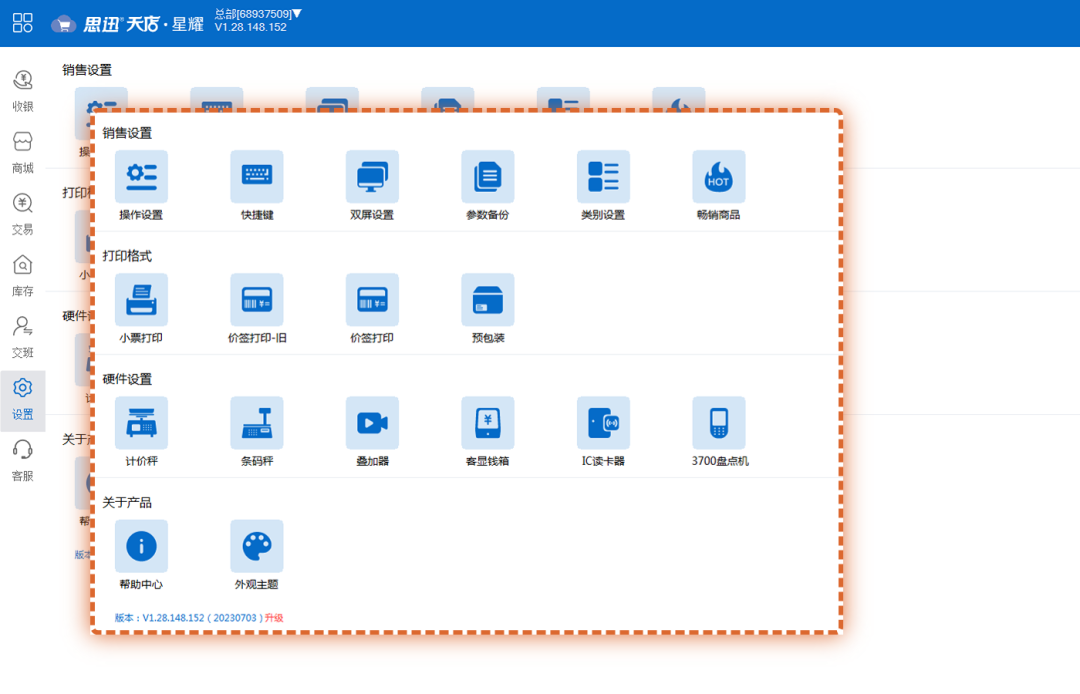
Task: Select the 价签打印-旧 old price tag printing
Action: (x=257, y=300)
